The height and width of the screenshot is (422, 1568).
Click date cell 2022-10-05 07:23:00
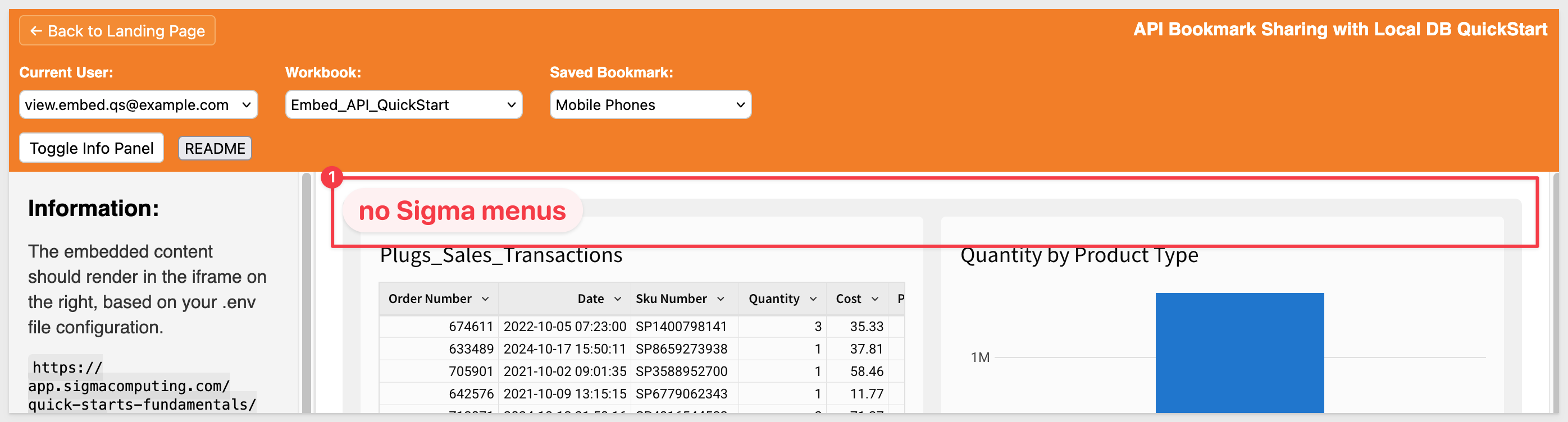click(x=564, y=327)
